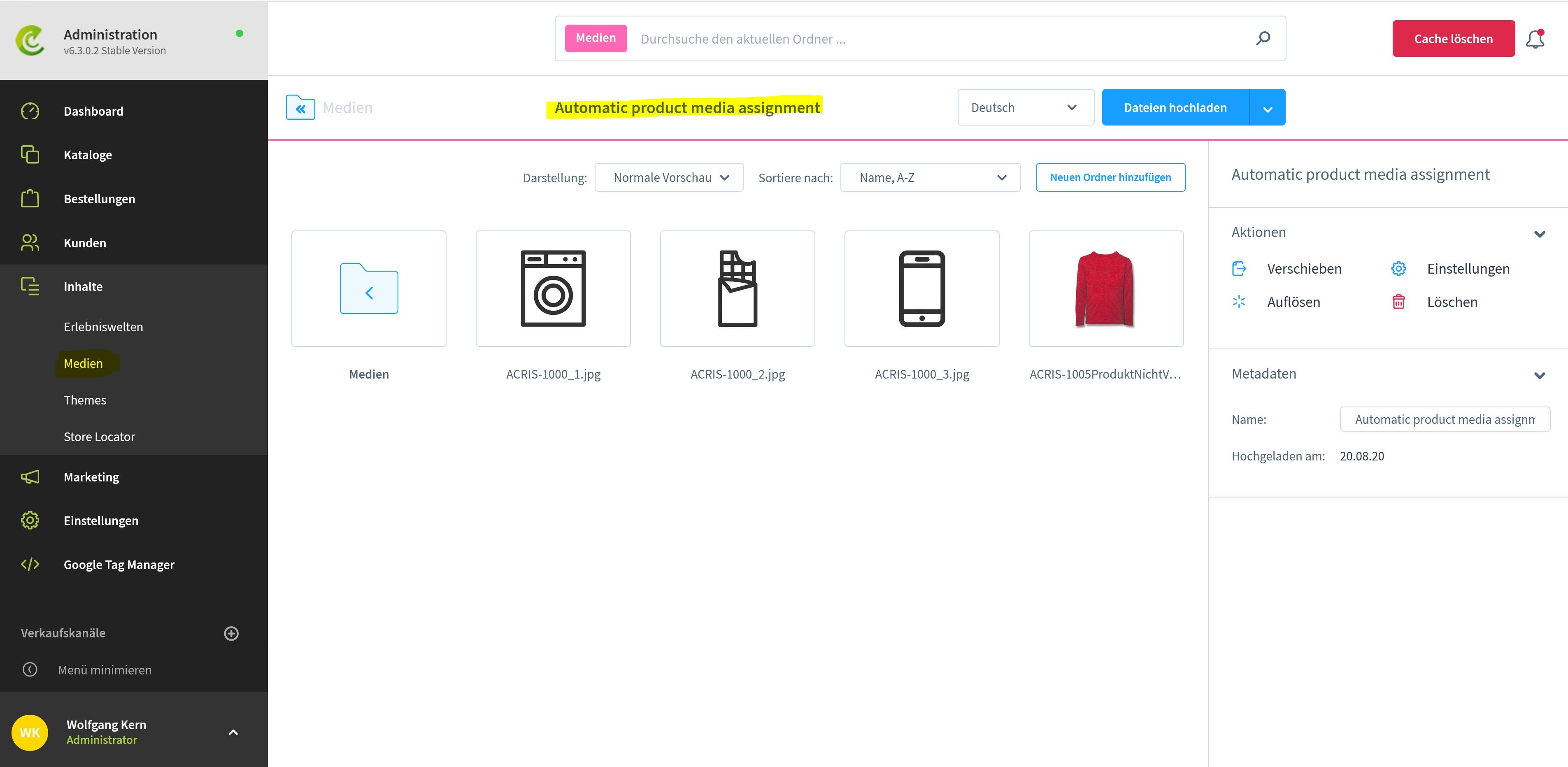The image size is (1568, 767).
Task: Select Erlebniswelten submenu entry
Action: point(103,327)
